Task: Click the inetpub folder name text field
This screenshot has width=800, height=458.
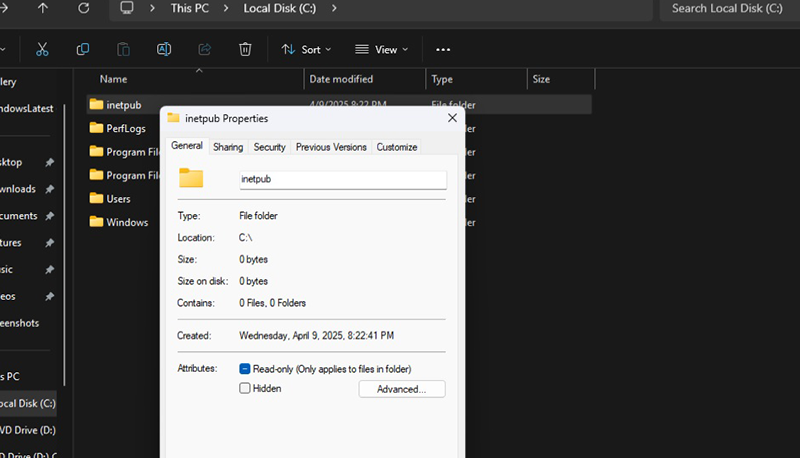Action: 342,179
